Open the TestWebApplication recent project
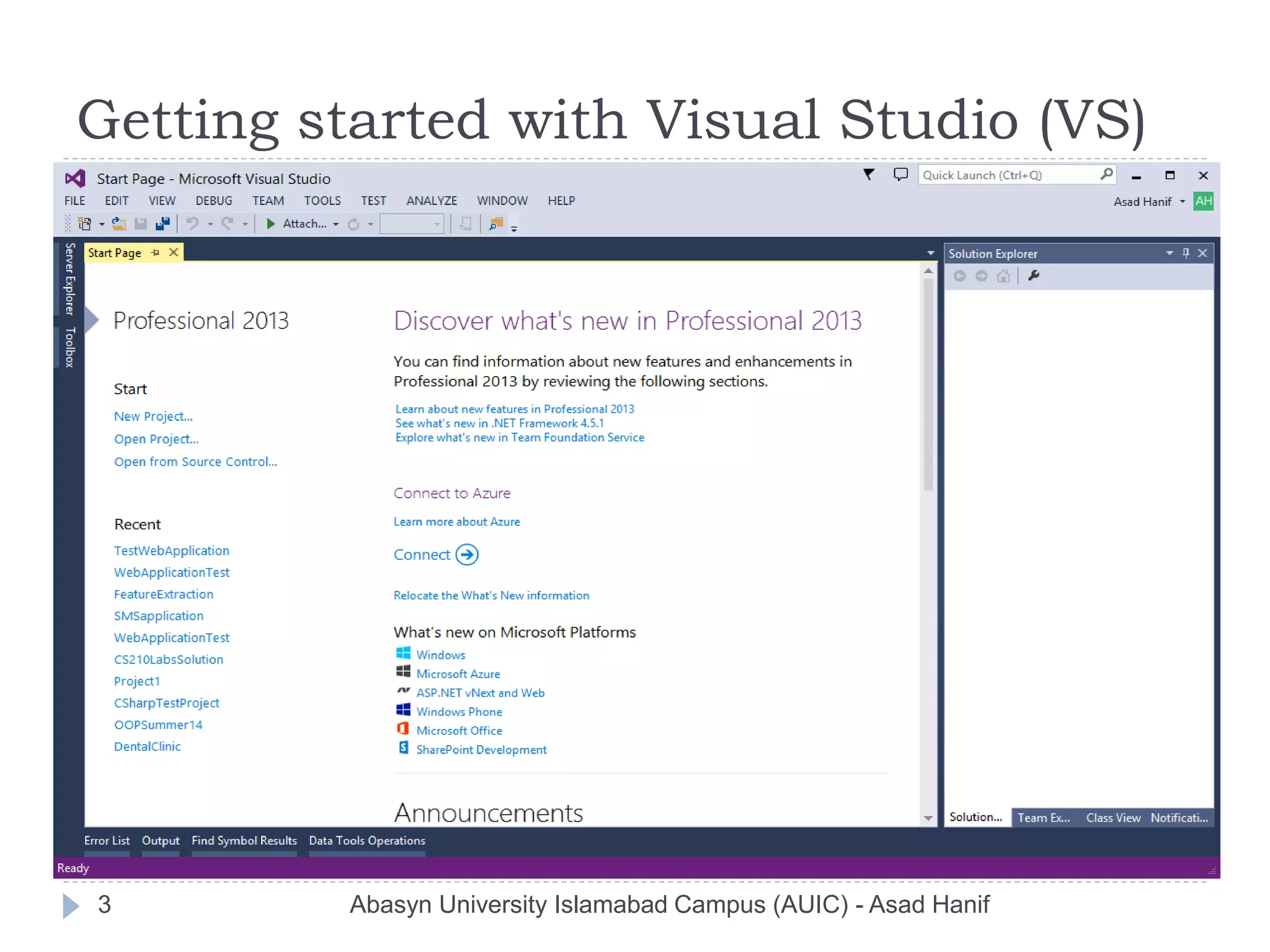This screenshot has height=952, width=1270. pos(171,550)
